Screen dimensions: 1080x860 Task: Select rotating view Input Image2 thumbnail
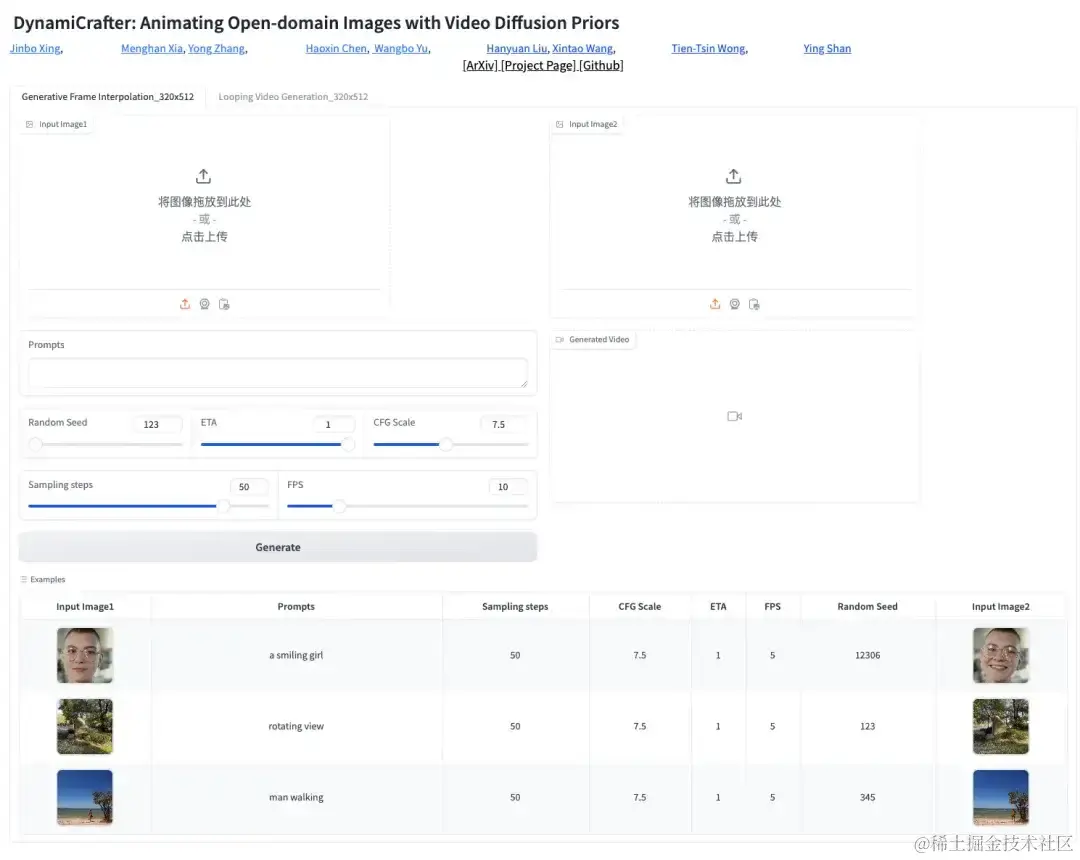click(1001, 726)
